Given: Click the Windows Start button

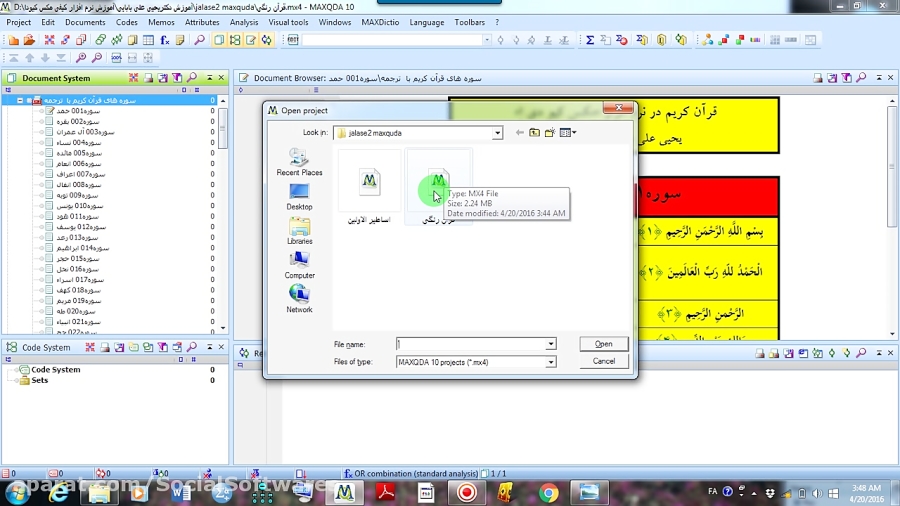Looking at the screenshot, I should click(16, 492).
